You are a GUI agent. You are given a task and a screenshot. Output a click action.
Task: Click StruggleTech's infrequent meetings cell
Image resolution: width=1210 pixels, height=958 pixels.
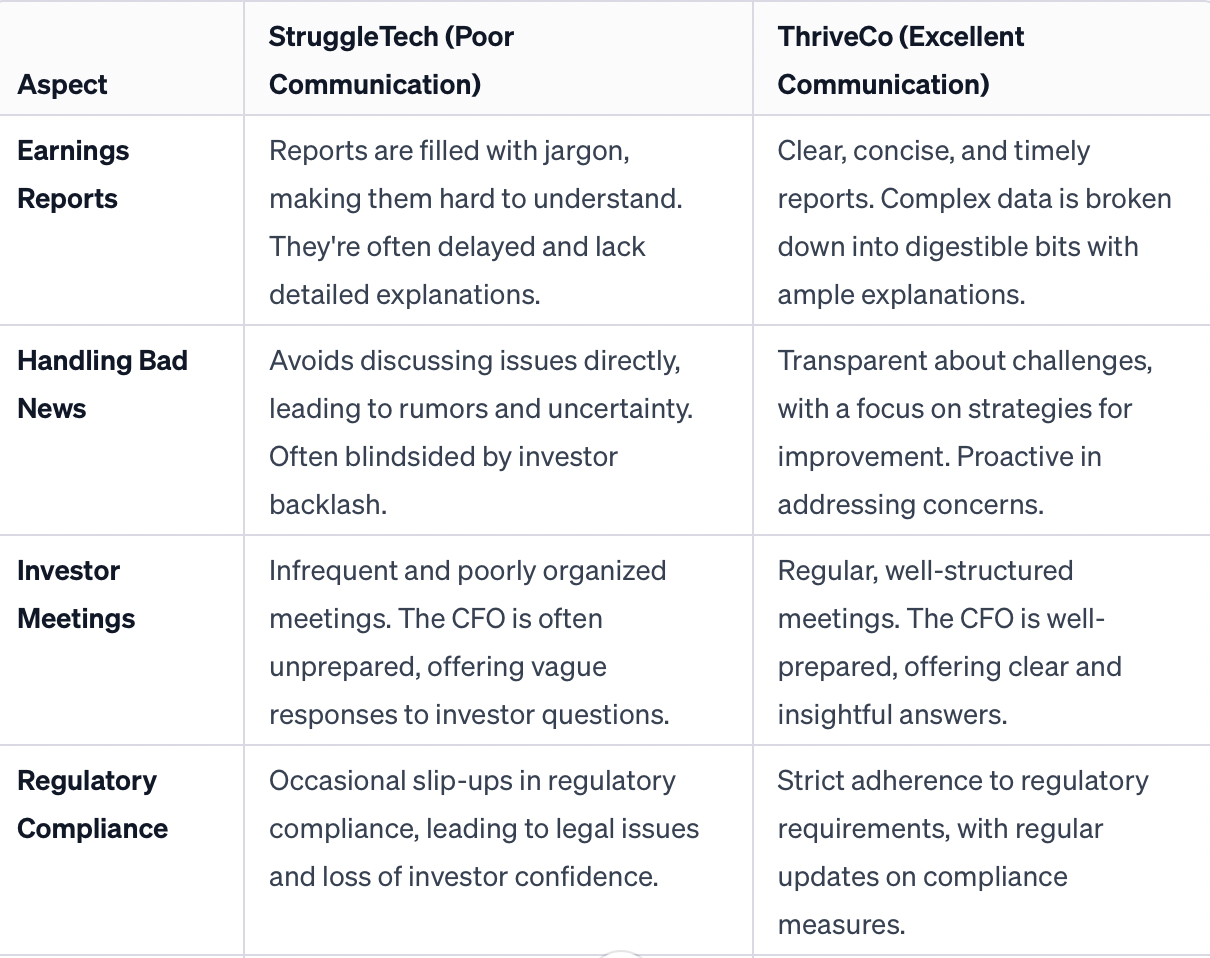point(468,642)
